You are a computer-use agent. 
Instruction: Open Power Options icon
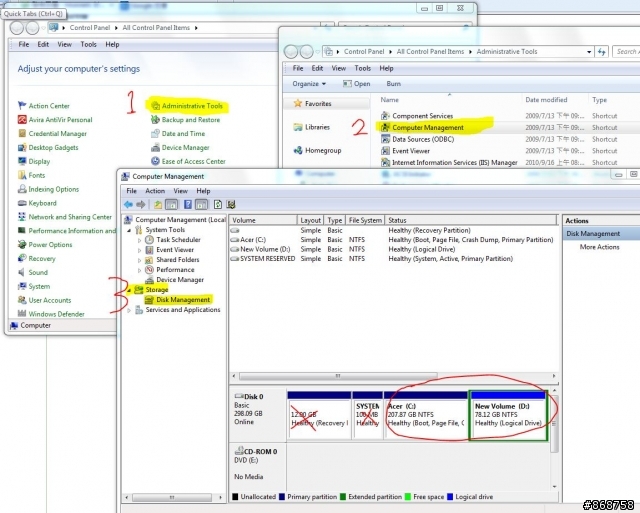(22, 244)
